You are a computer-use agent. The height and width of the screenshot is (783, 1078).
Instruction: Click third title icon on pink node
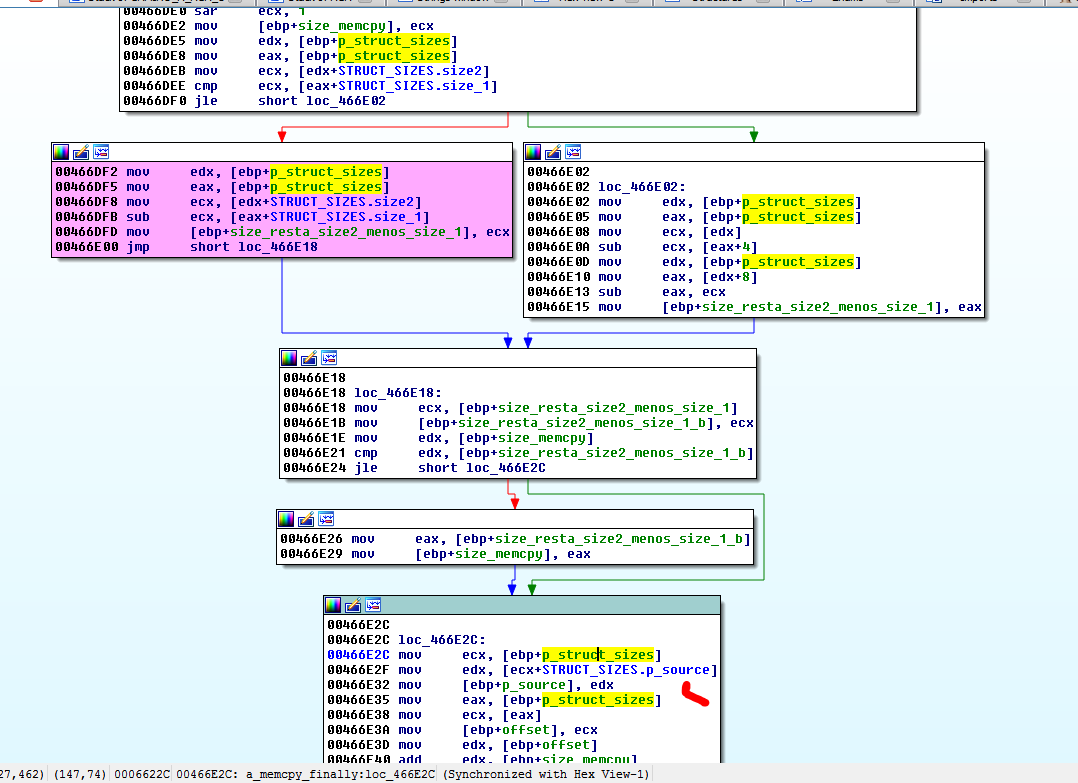point(100,152)
